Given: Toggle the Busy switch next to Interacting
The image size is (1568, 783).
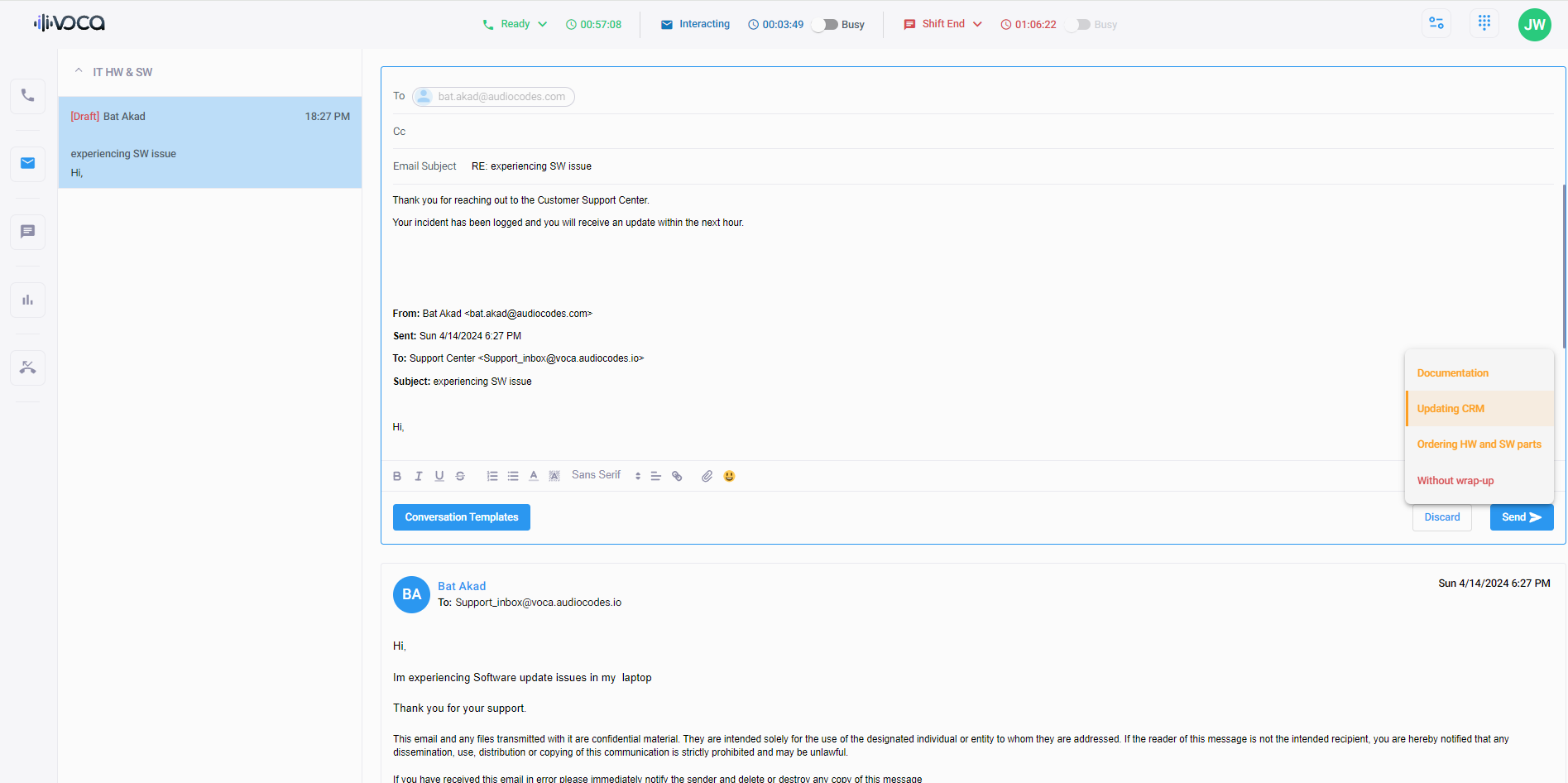Looking at the screenshot, I should point(825,25).
